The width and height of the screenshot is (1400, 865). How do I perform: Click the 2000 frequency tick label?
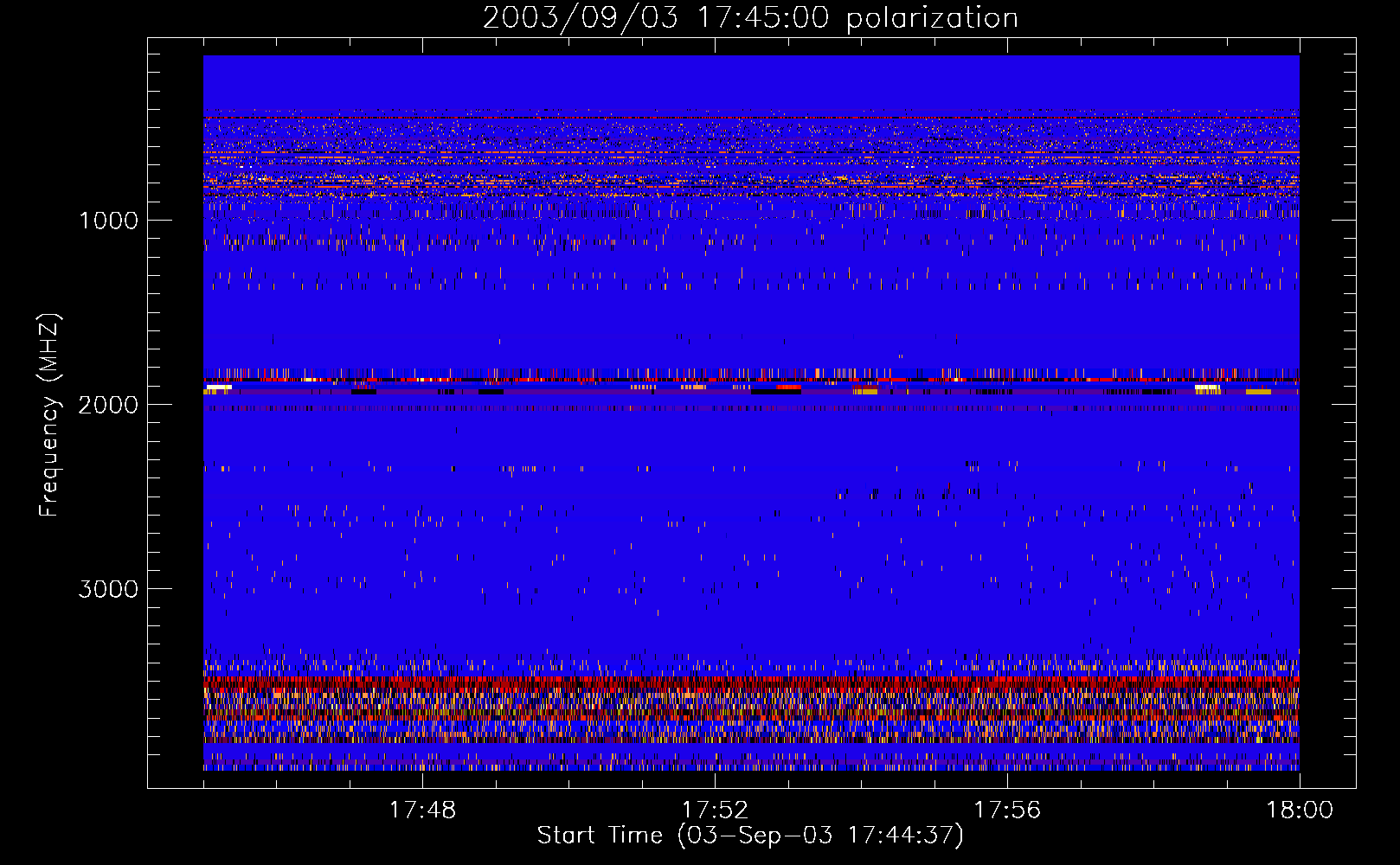[x=108, y=405]
